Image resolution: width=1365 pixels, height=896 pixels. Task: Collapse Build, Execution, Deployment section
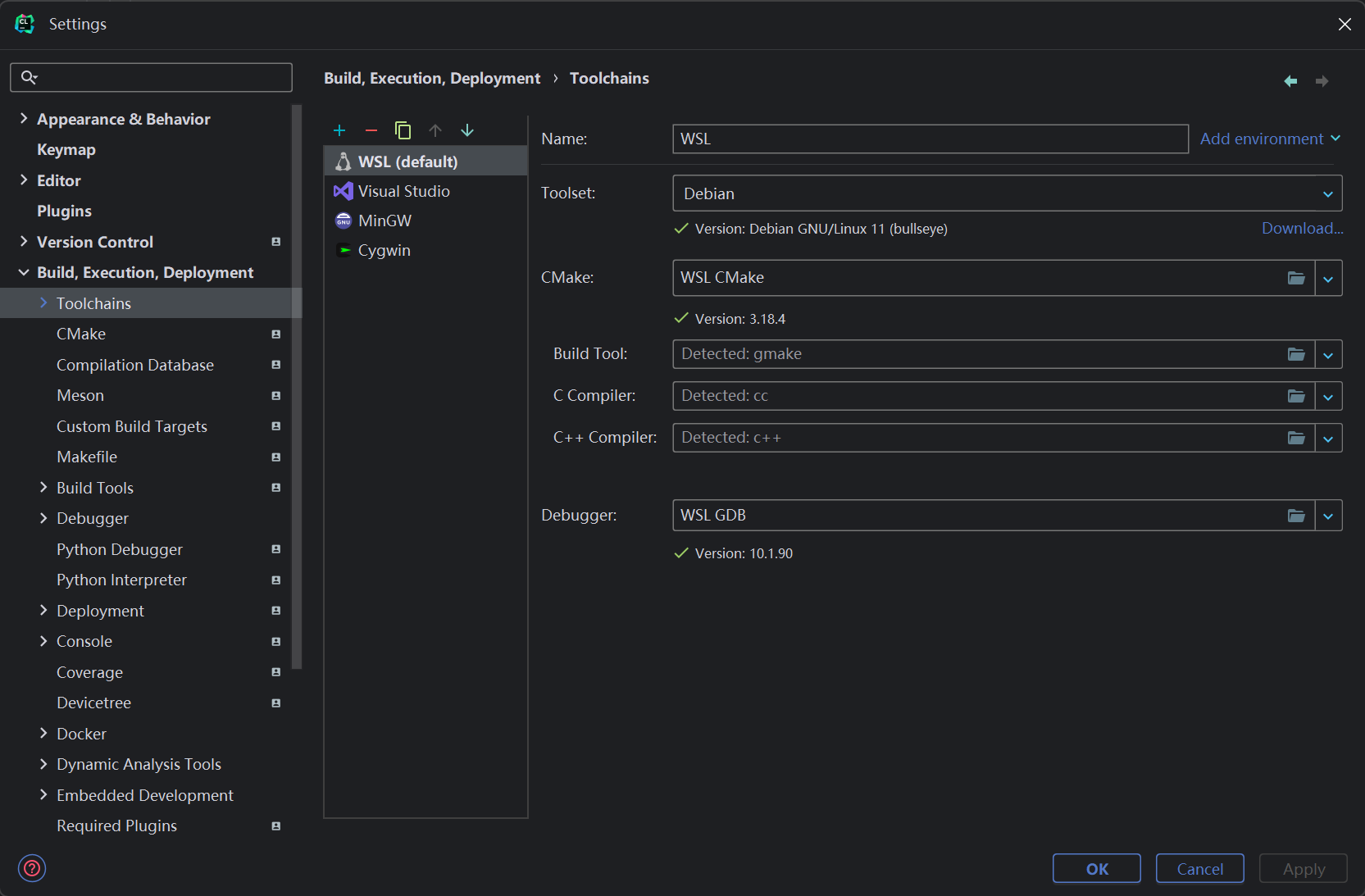click(x=24, y=272)
